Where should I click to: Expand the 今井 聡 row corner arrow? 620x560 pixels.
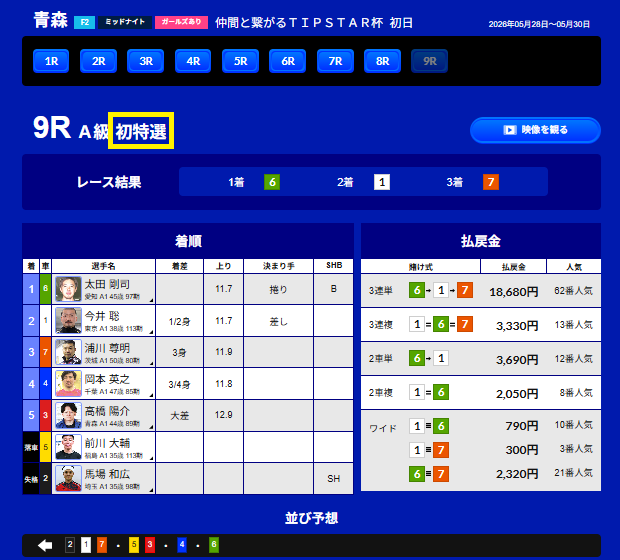click(x=151, y=333)
